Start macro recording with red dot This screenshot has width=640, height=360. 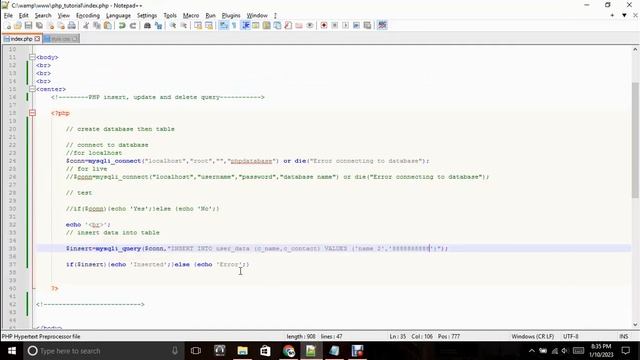click(324, 26)
